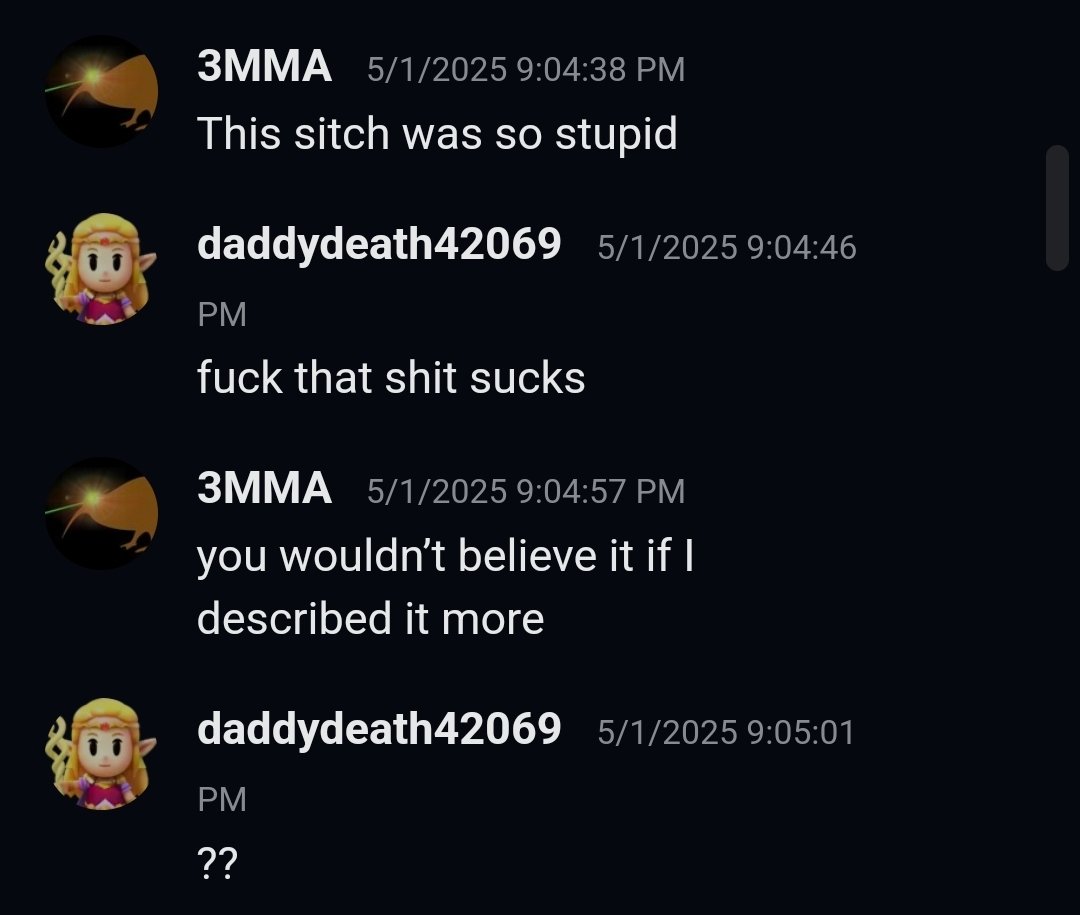Screen dimensions: 1080x915
Task: Click the Zelda avatar beside the "??" message
Action: (101, 754)
